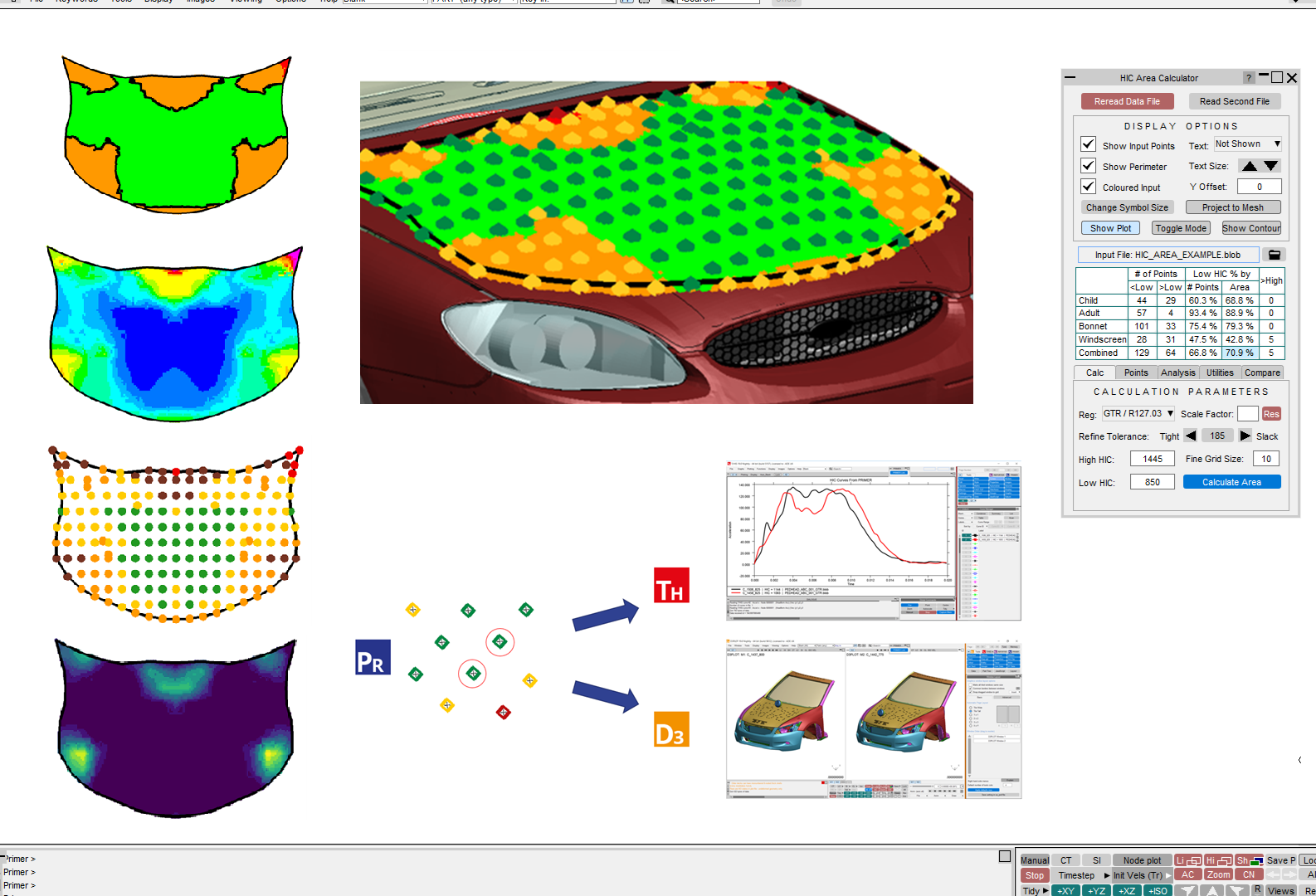Viewport: 1316px width, 896px height.
Task: Click Project to Mesh button
Action: (1233, 207)
